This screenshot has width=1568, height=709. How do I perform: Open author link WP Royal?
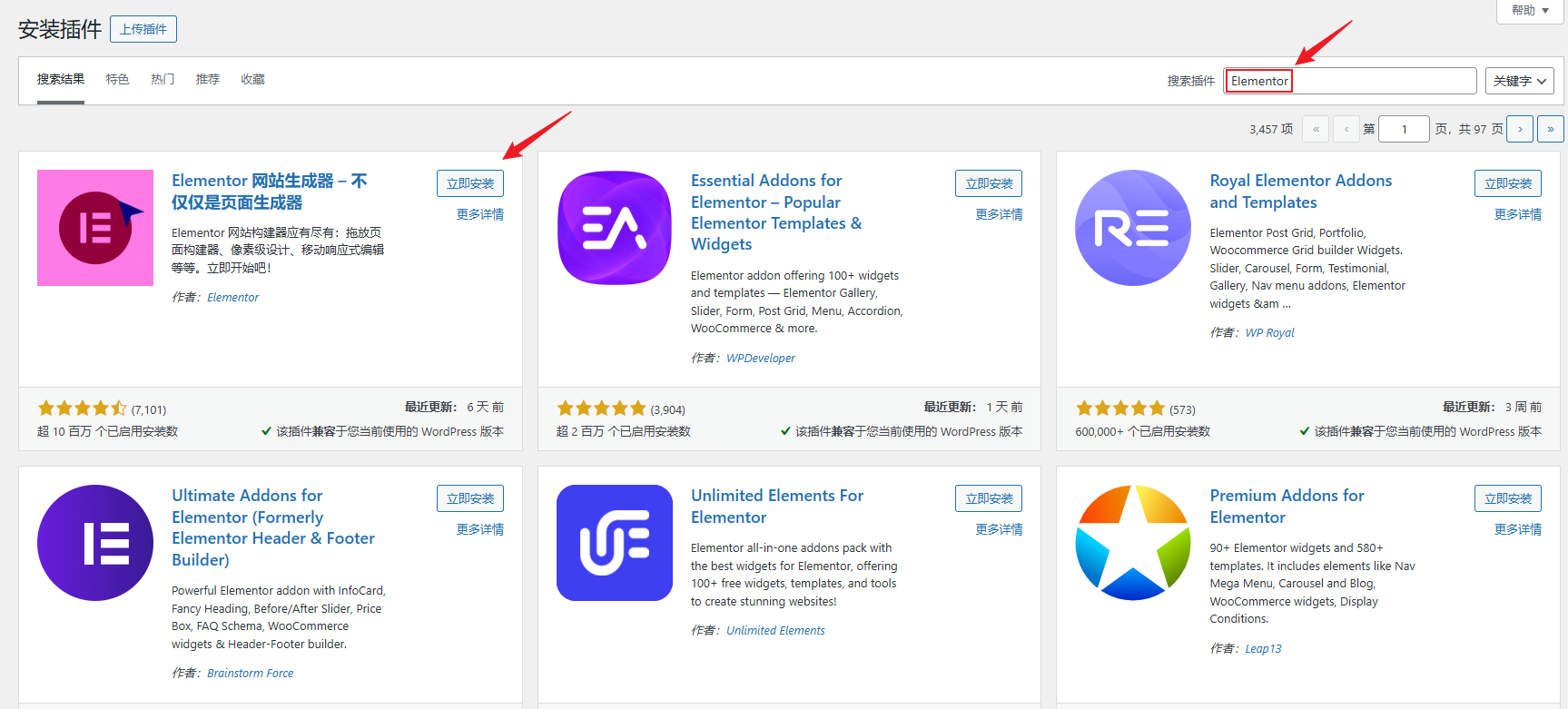[x=1269, y=333]
